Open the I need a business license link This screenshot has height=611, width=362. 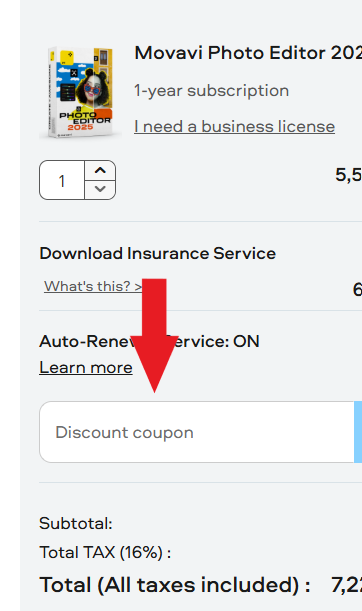point(234,127)
